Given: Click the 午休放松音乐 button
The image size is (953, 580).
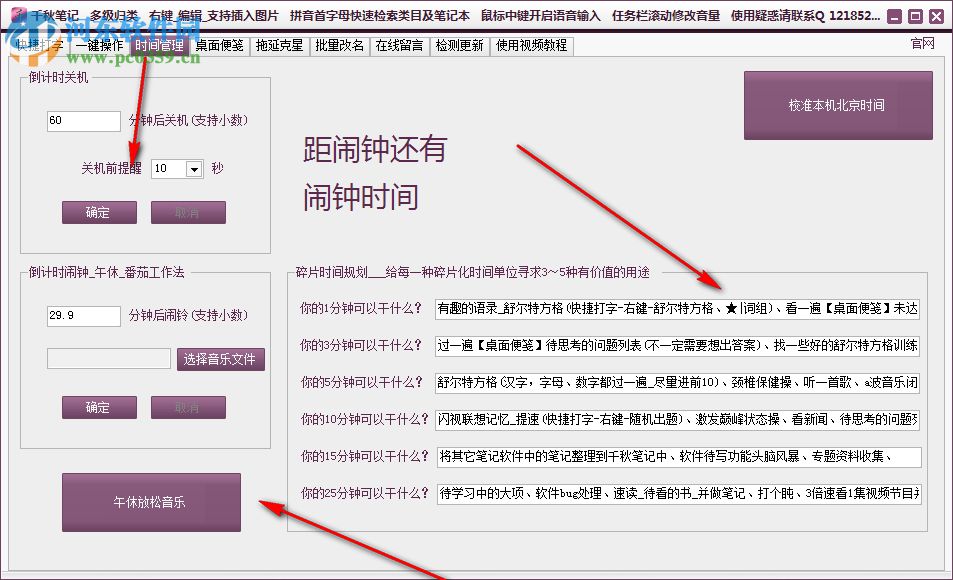Looking at the screenshot, I should click(x=150, y=502).
